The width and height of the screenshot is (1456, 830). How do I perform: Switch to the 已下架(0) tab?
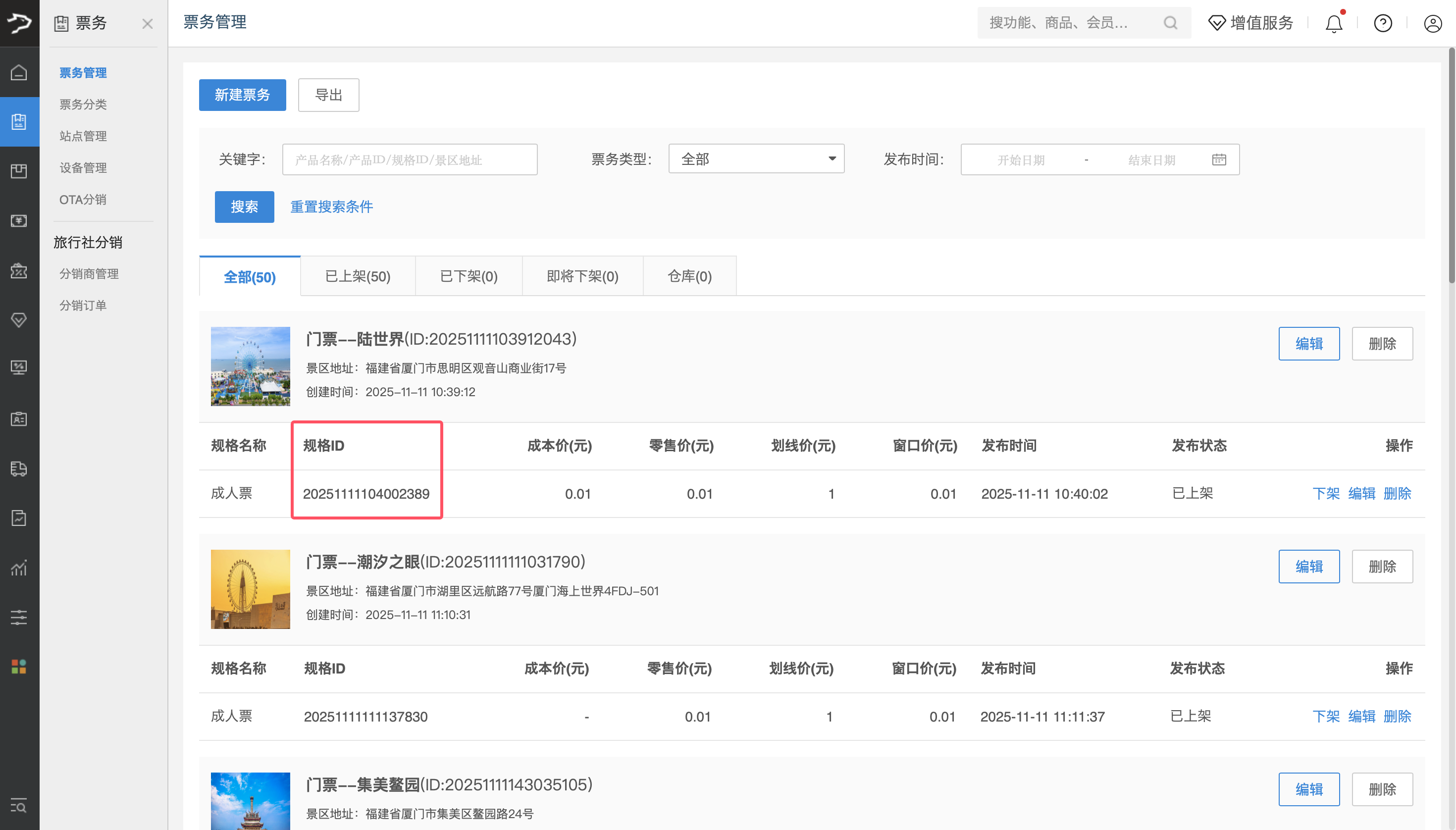click(468, 276)
